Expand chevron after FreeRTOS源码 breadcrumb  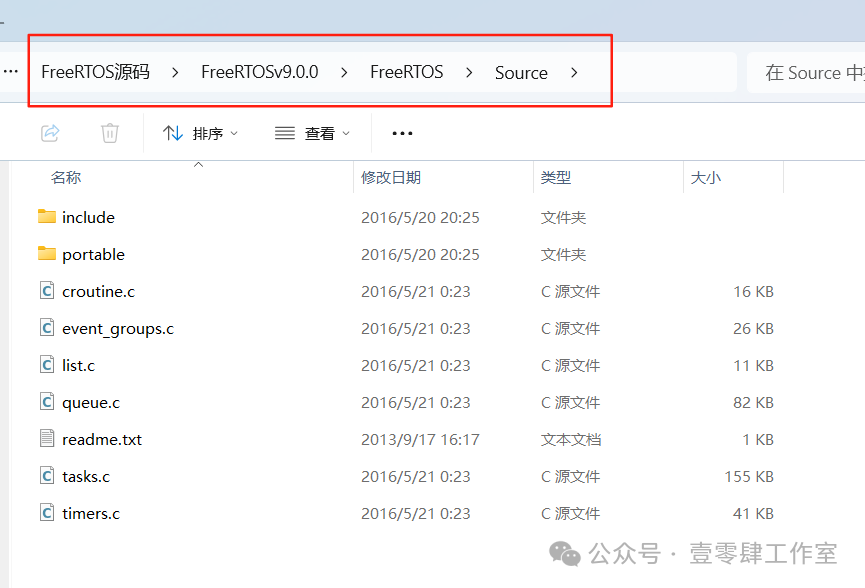click(175, 73)
